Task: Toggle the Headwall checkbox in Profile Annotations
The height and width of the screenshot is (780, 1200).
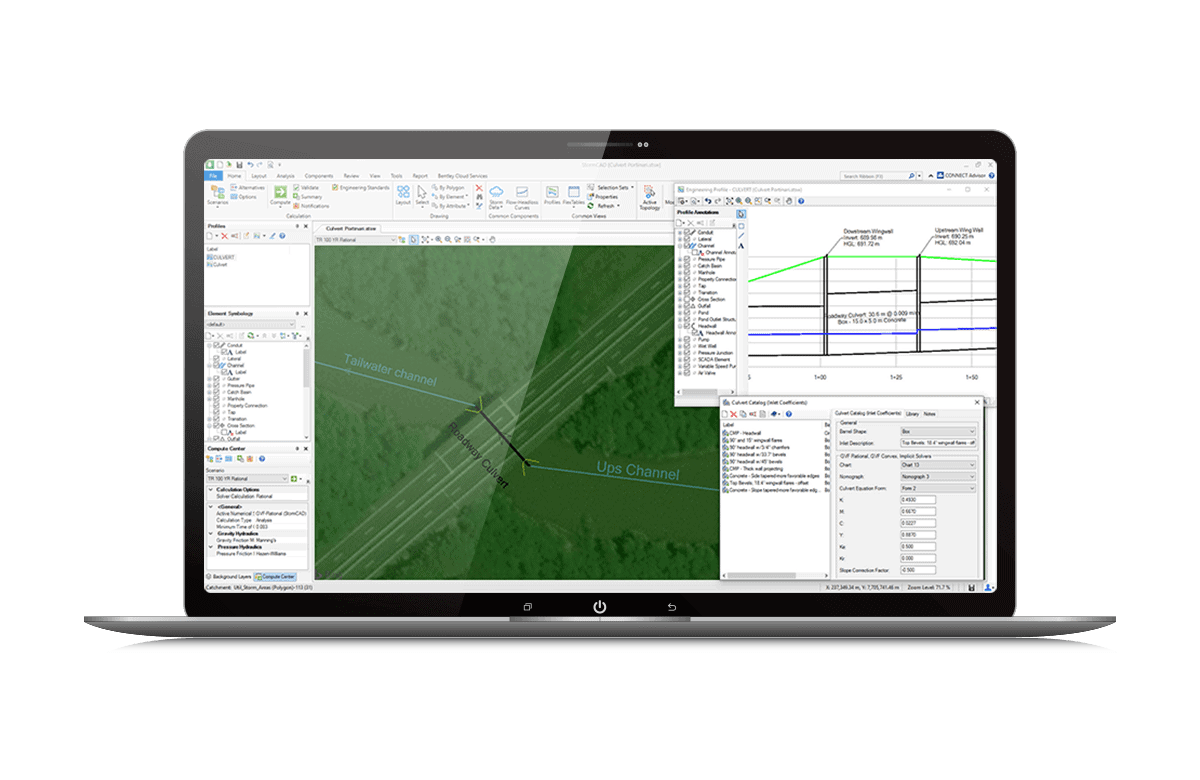Action: click(687, 326)
